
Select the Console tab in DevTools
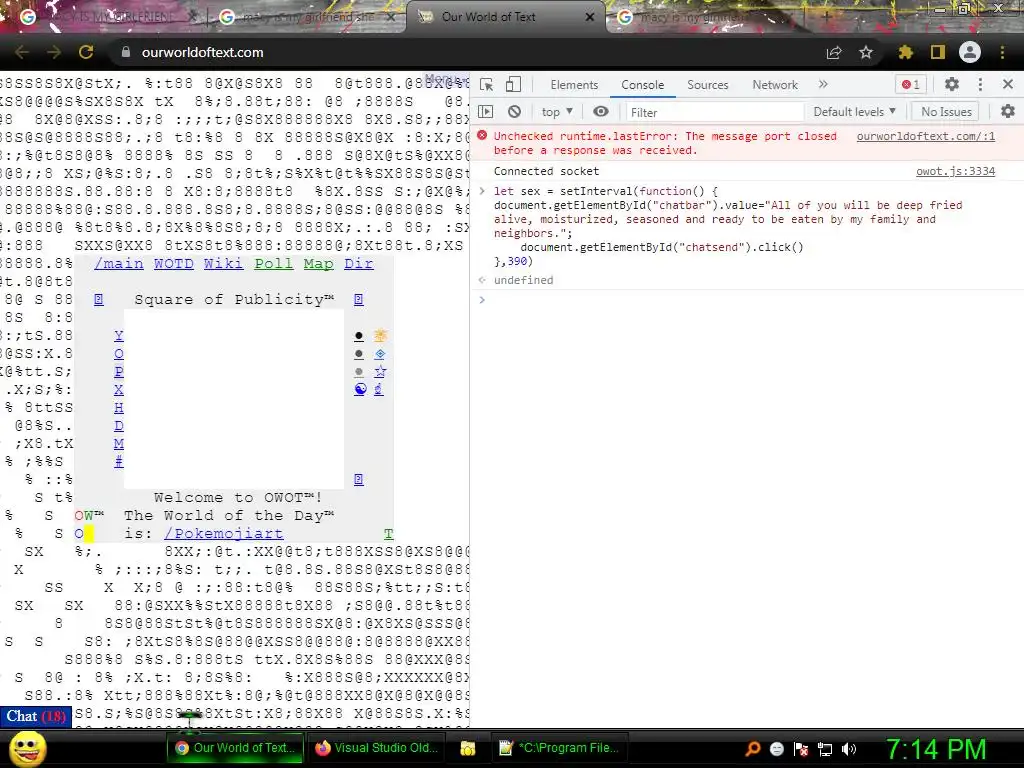(643, 85)
